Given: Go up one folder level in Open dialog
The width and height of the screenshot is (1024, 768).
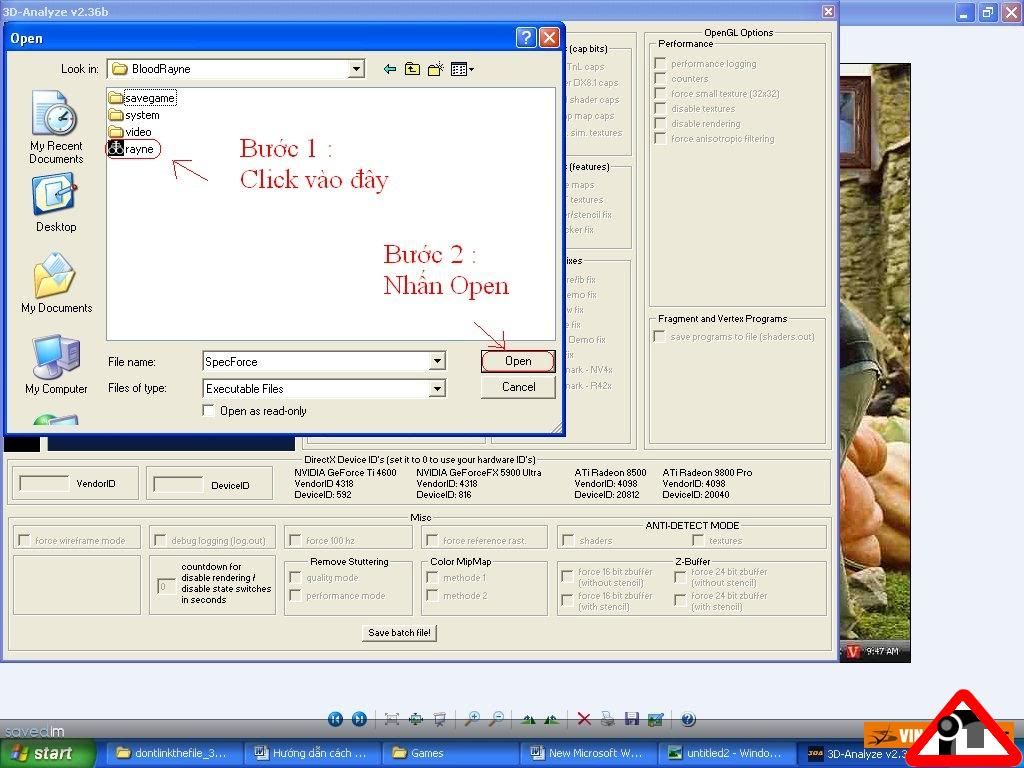Looking at the screenshot, I should [x=412, y=69].
